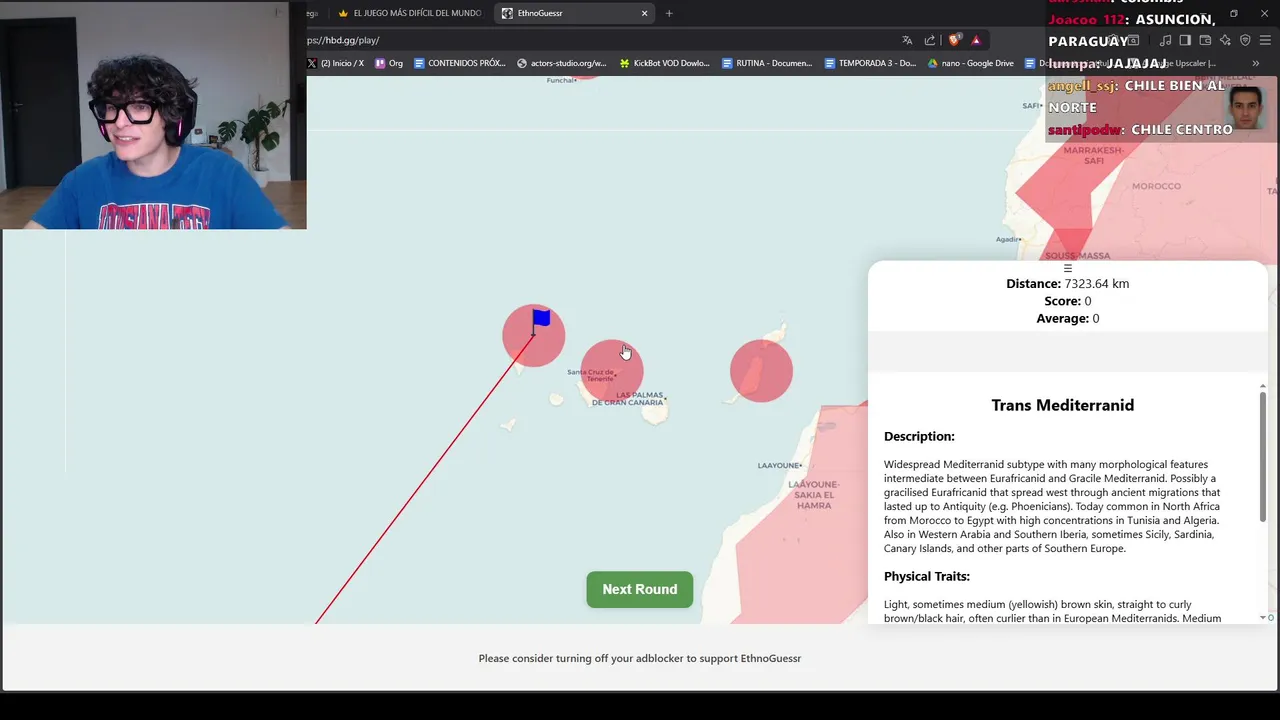Open the Brave Shields lion icon
This screenshot has height=720, width=1280.
(x=954, y=40)
